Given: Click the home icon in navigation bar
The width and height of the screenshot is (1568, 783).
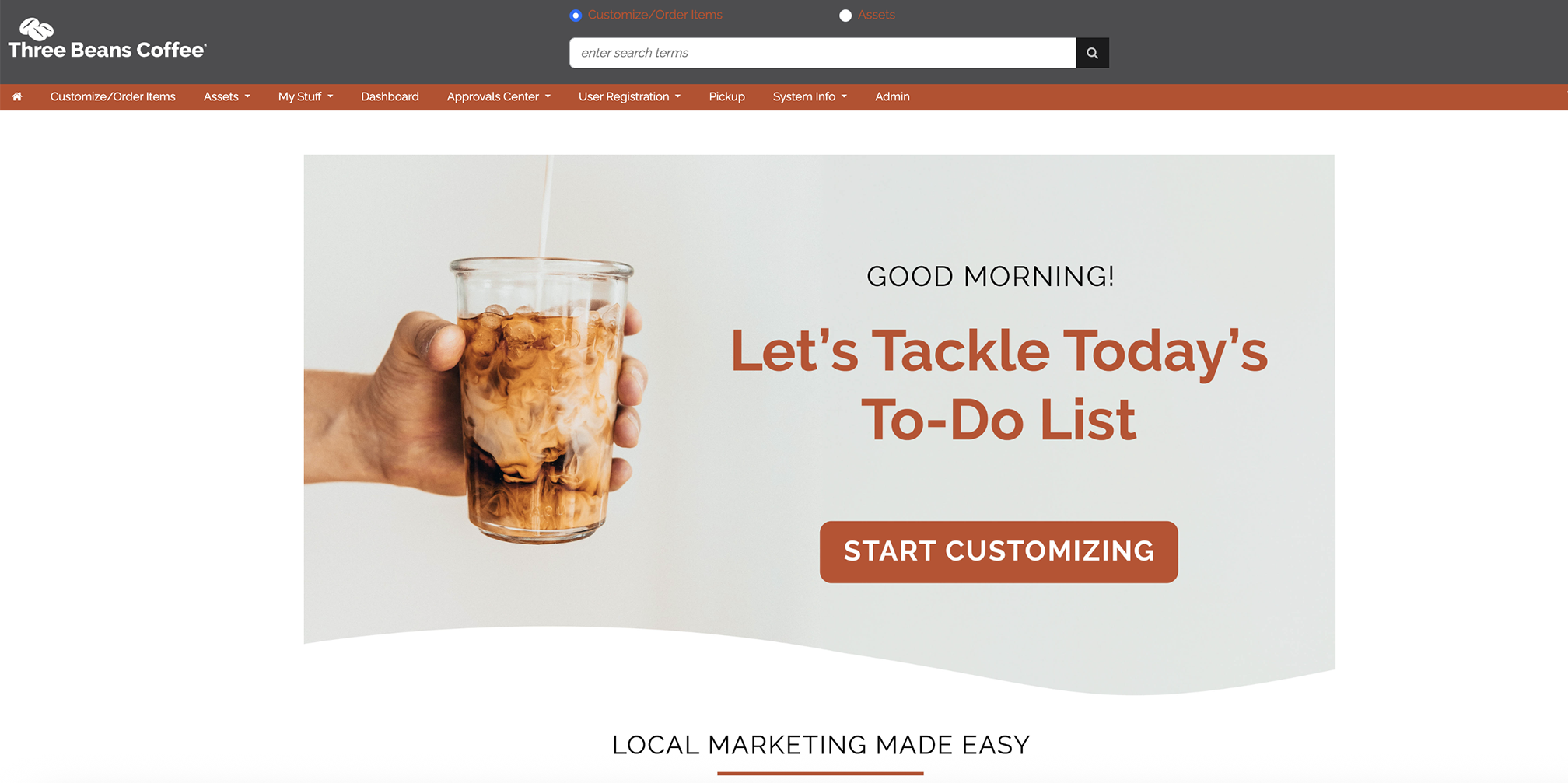Looking at the screenshot, I should 17,96.
